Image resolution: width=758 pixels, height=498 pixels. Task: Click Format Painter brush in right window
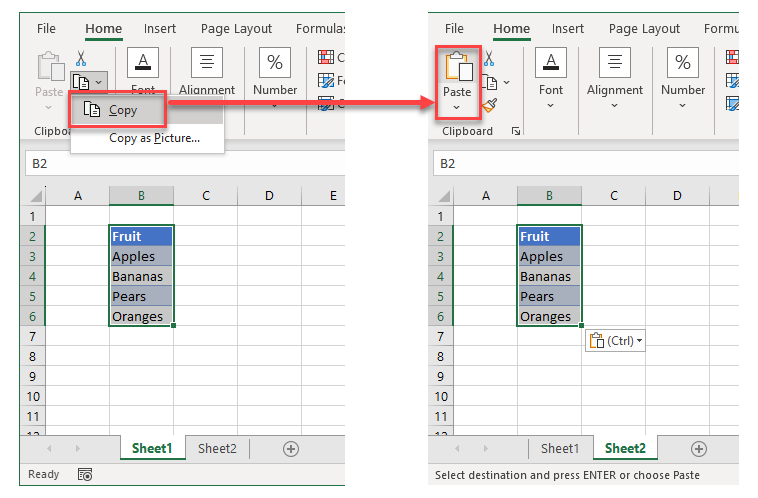point(489,103)
